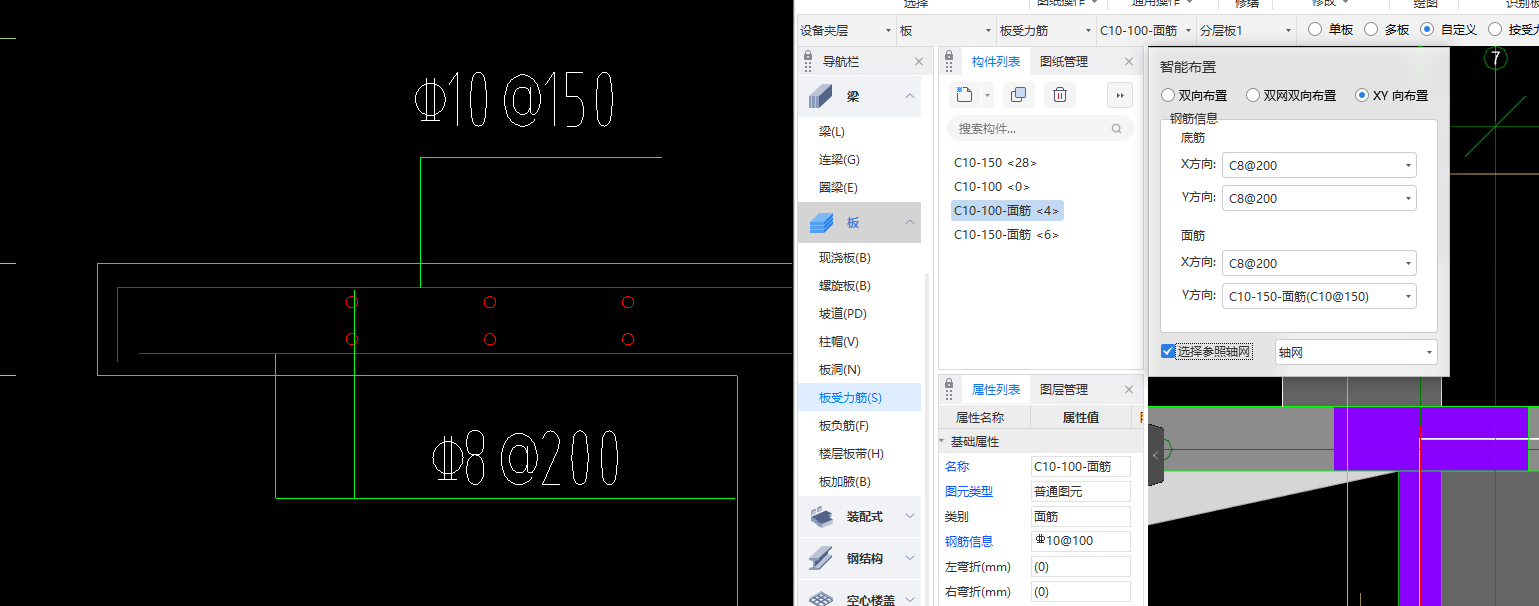1539x606 pixels.
Task: Click the 装配式 category icon
Action: (821, 516)
